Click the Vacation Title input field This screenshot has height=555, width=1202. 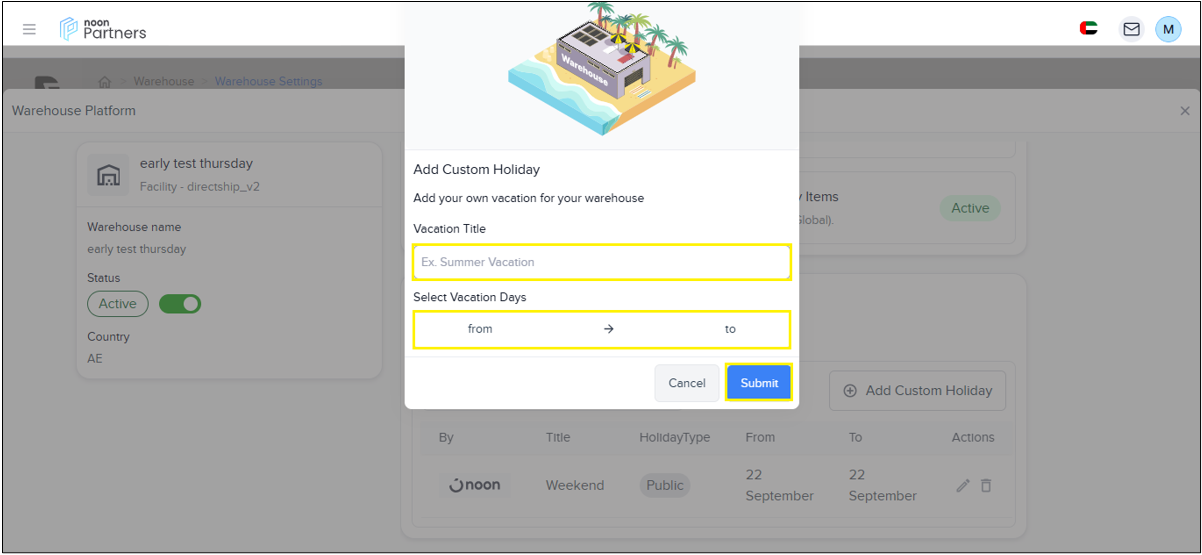[602, 262]
